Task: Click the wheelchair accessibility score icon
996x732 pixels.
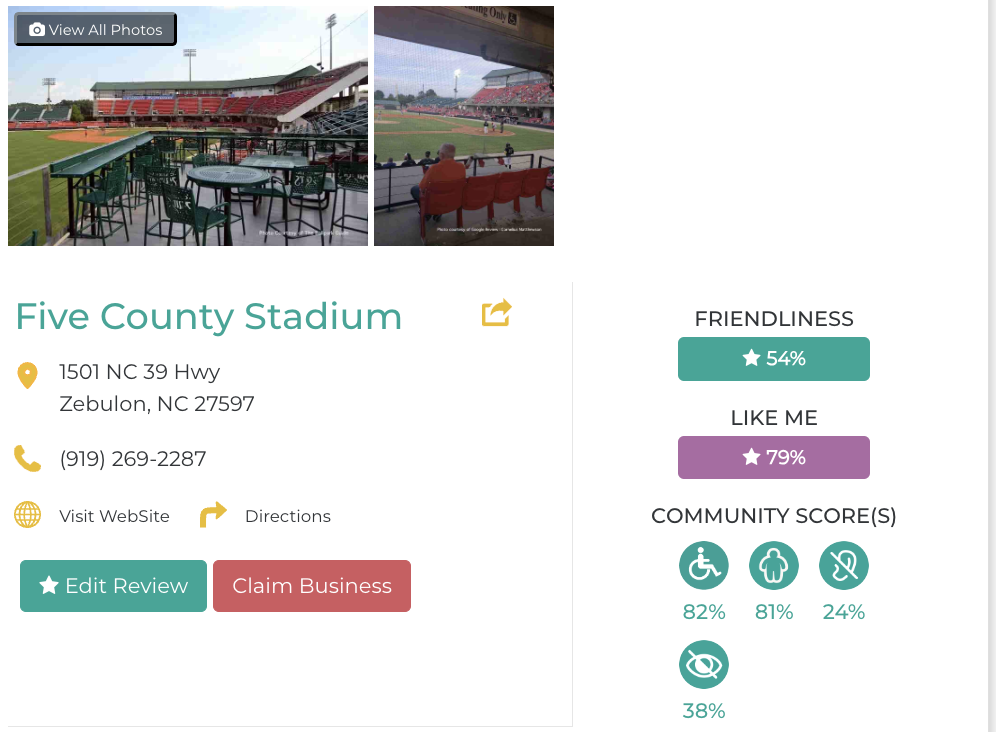Action: pos(703,566)
